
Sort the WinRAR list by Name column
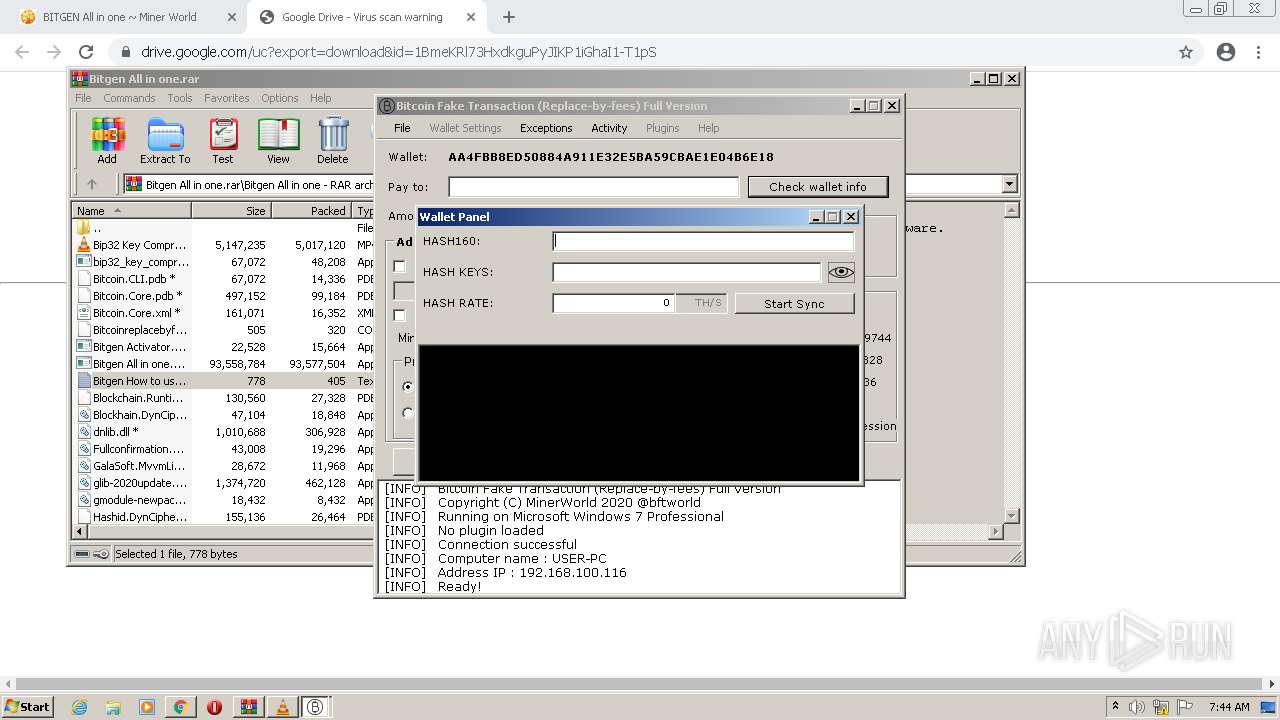pos(132,211)
